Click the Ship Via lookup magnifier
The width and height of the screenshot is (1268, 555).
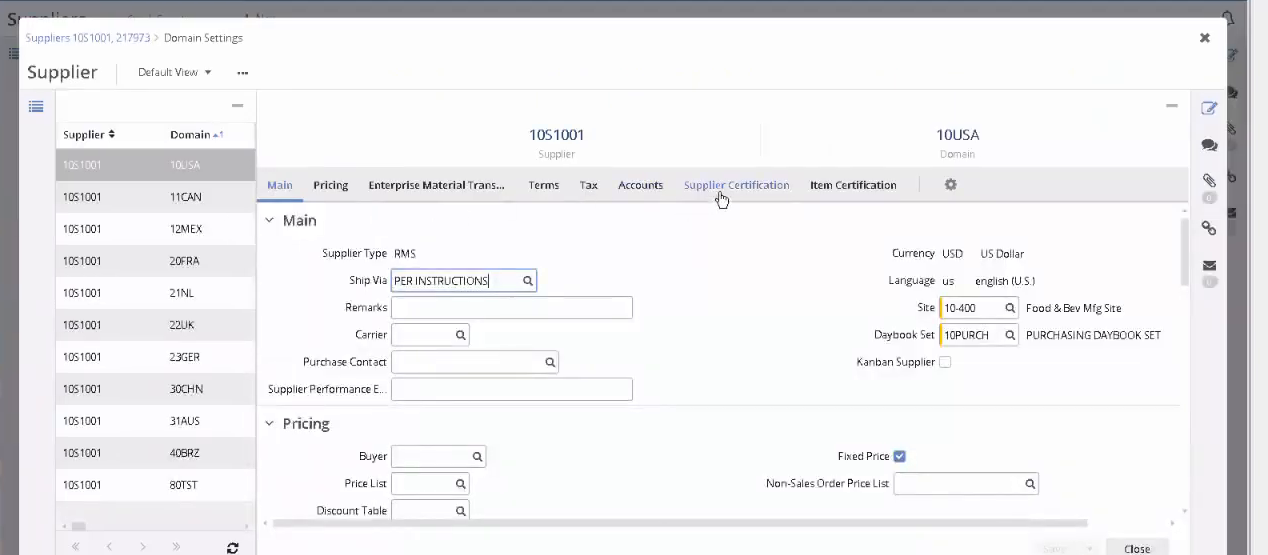coord(527,281)
